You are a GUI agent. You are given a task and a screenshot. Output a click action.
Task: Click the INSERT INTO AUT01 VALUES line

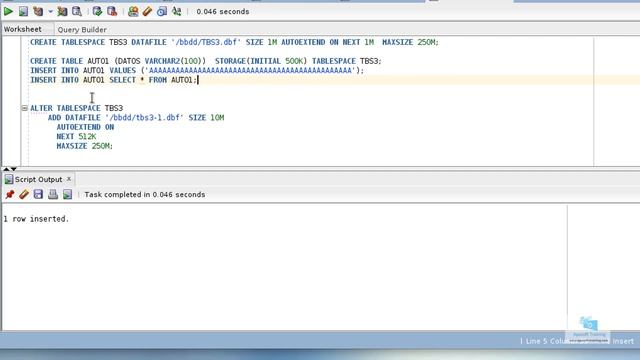(x=197, y=70)
